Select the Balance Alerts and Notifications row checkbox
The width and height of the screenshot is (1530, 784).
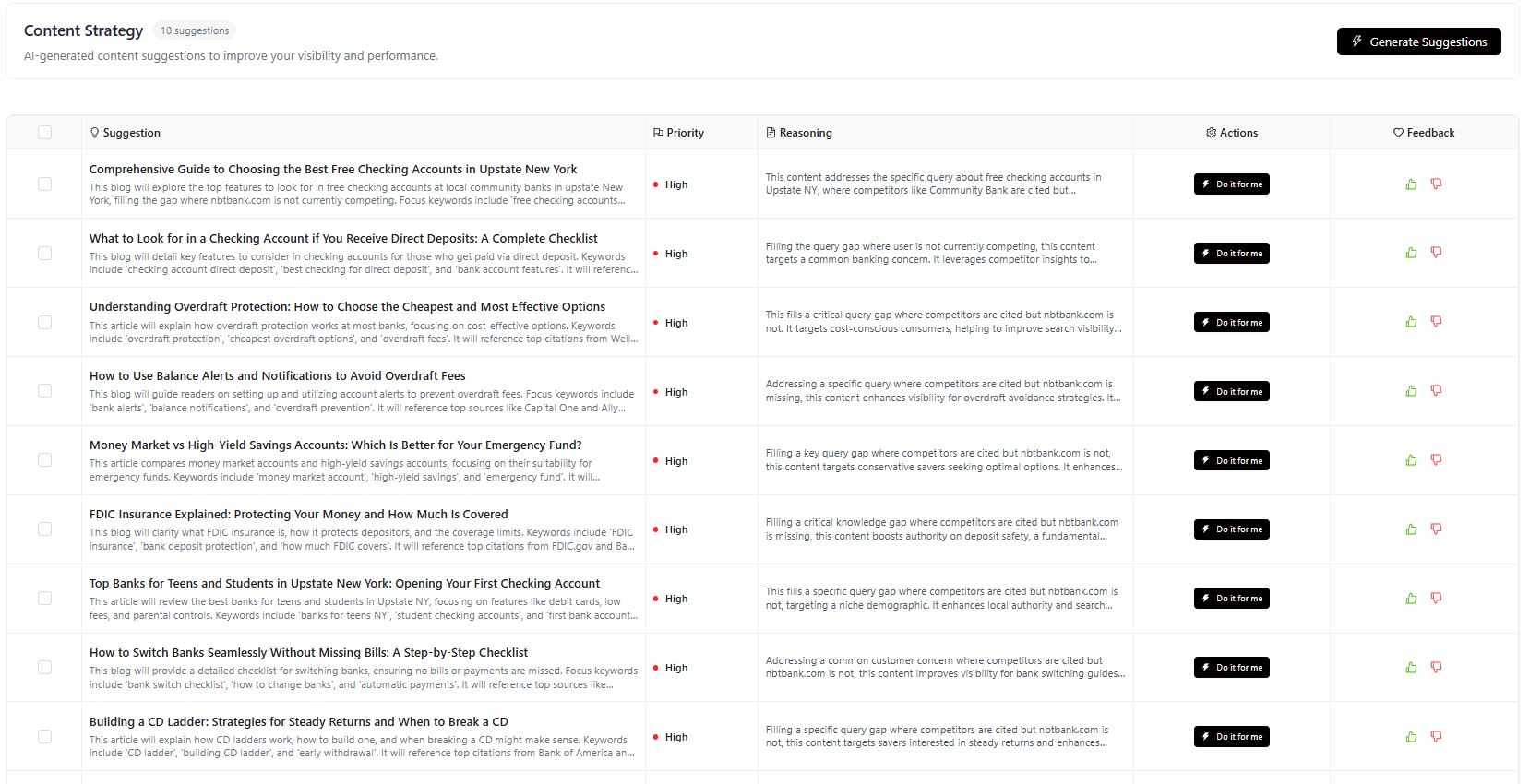(x=44, y=391)
